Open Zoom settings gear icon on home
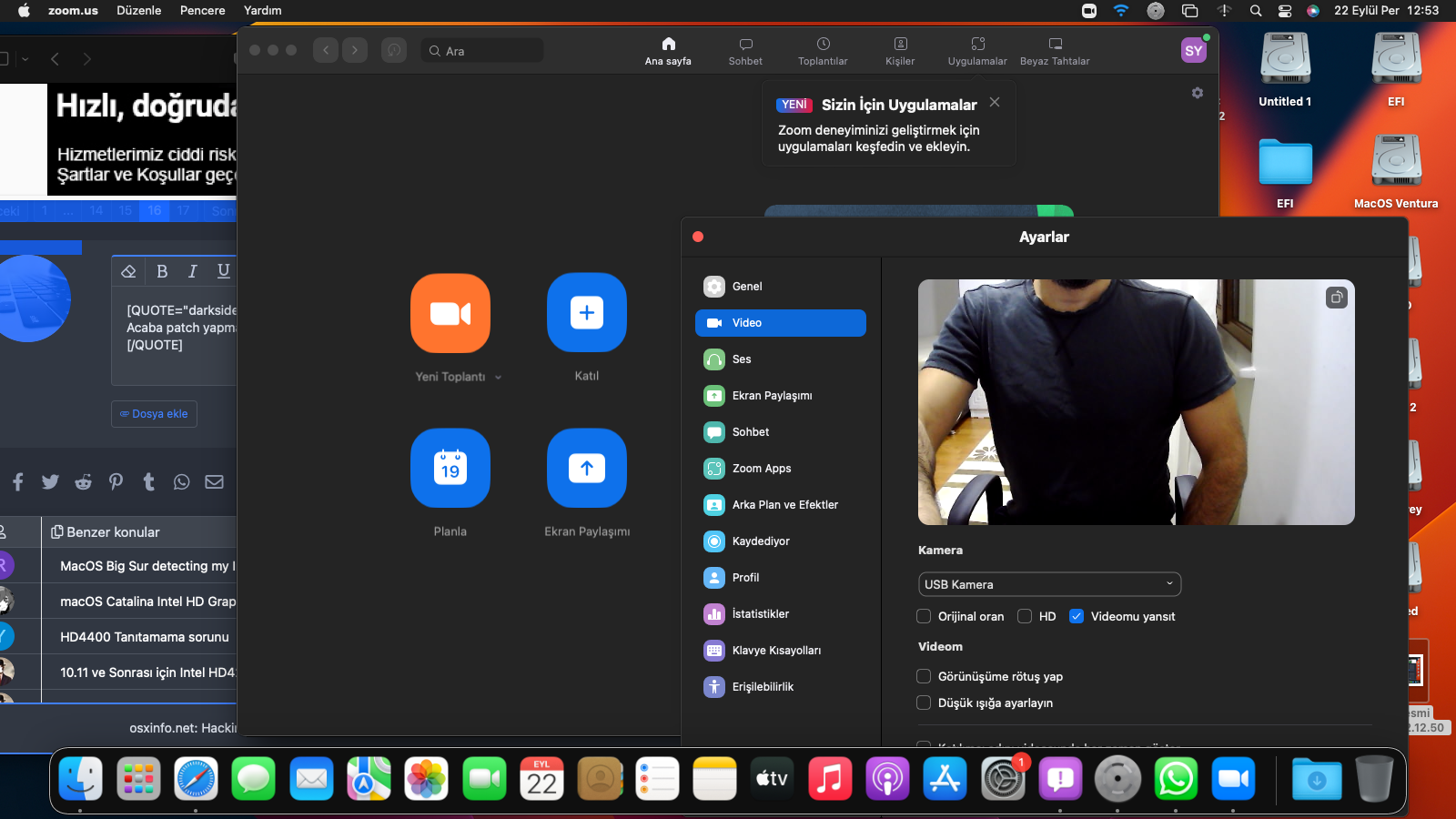Image resolution: width=1456 pixels, height=819 pixels. (1198, 93)
